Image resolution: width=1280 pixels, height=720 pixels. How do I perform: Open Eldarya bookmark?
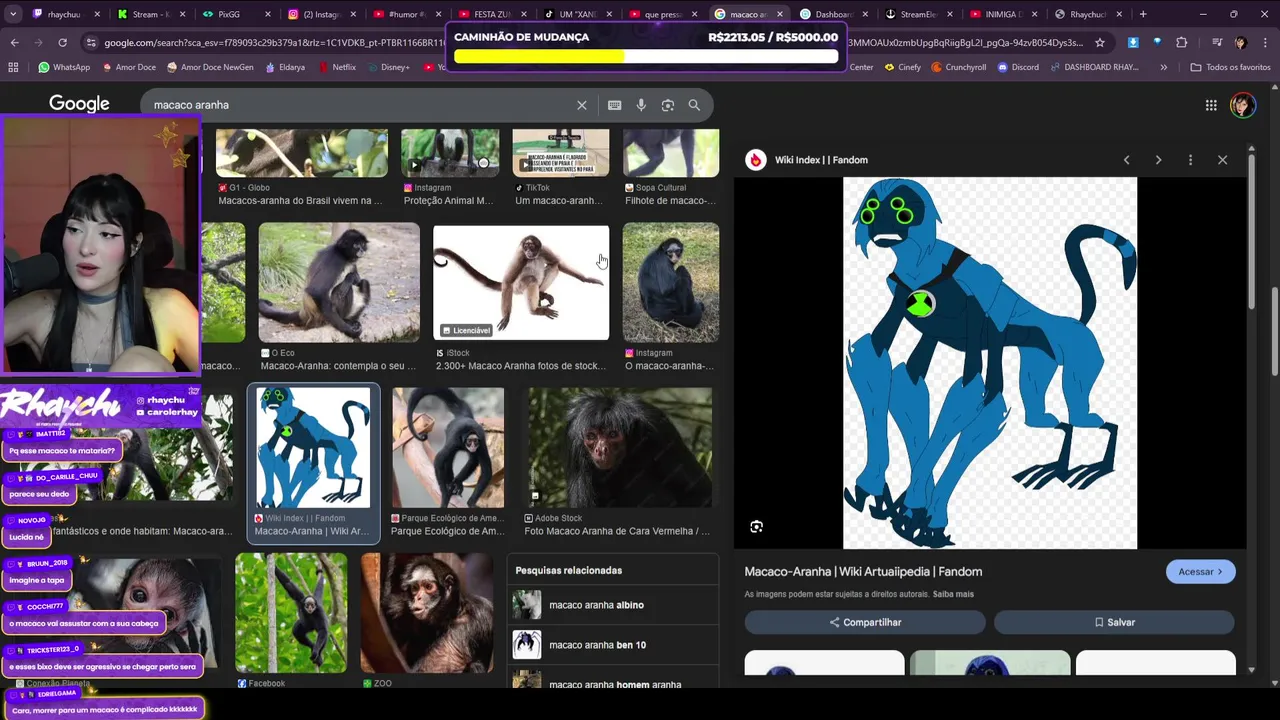[x=285, y=67]
